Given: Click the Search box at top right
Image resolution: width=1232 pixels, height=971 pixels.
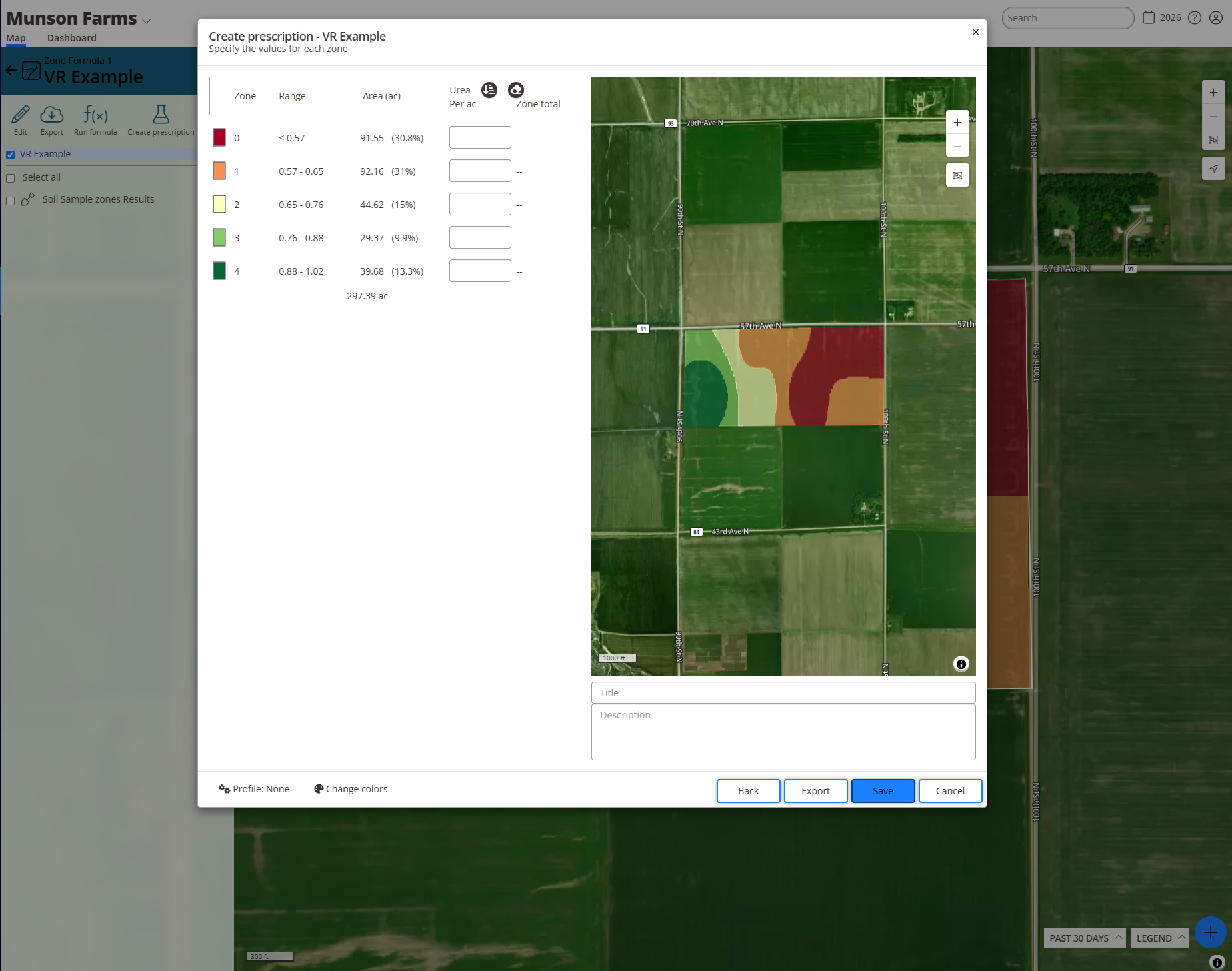Looking at the screenshot, I should tap(1067, 18).
